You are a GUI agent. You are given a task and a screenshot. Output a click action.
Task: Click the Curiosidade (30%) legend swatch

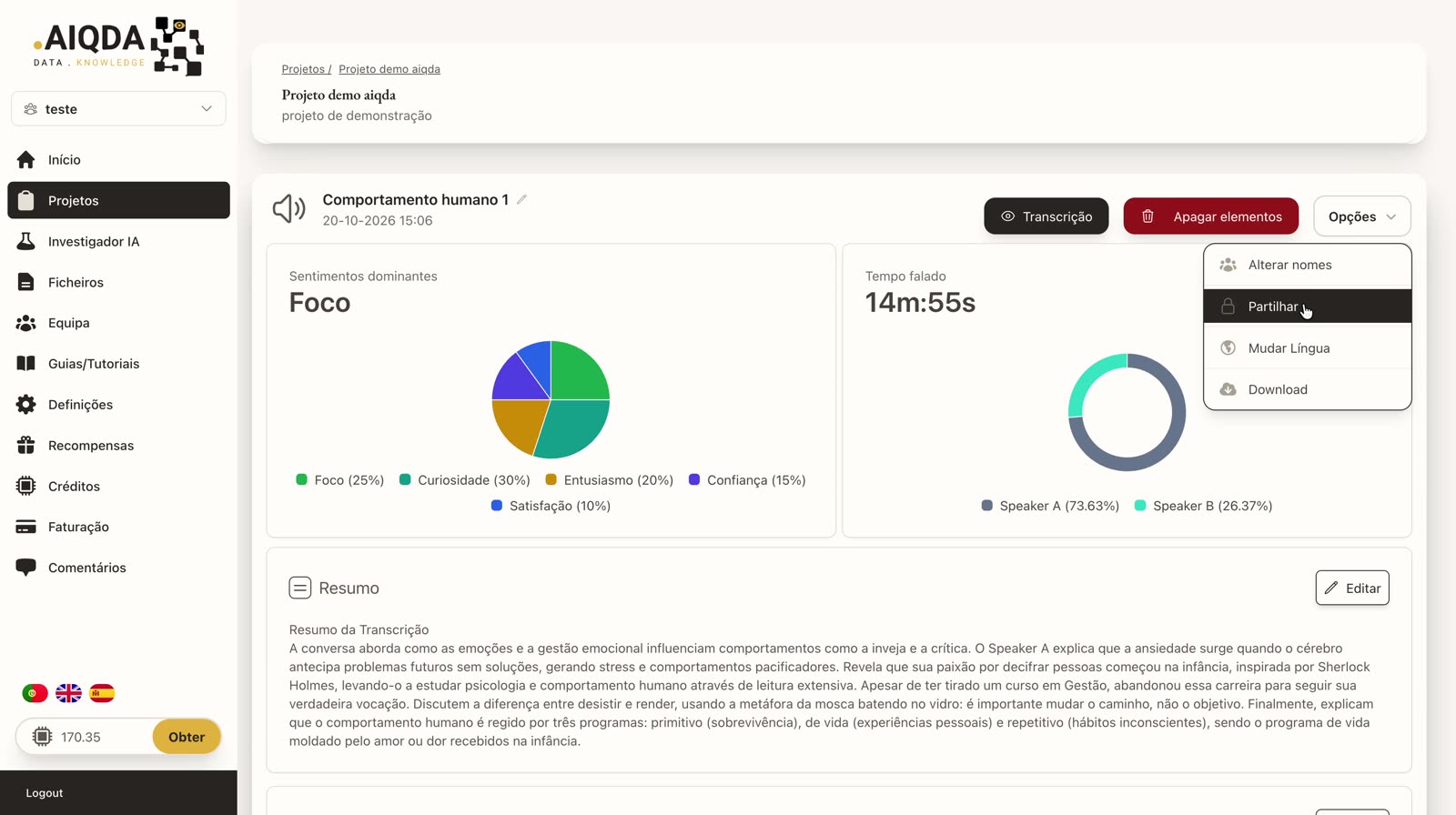click(405, 479)
